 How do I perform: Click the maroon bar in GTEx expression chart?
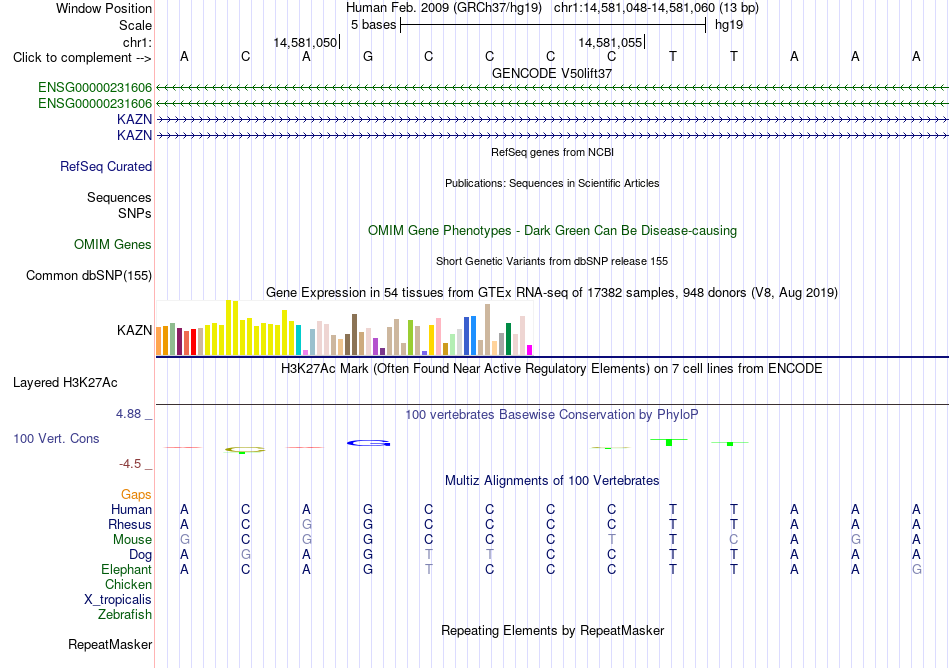[x=179, y=342]
